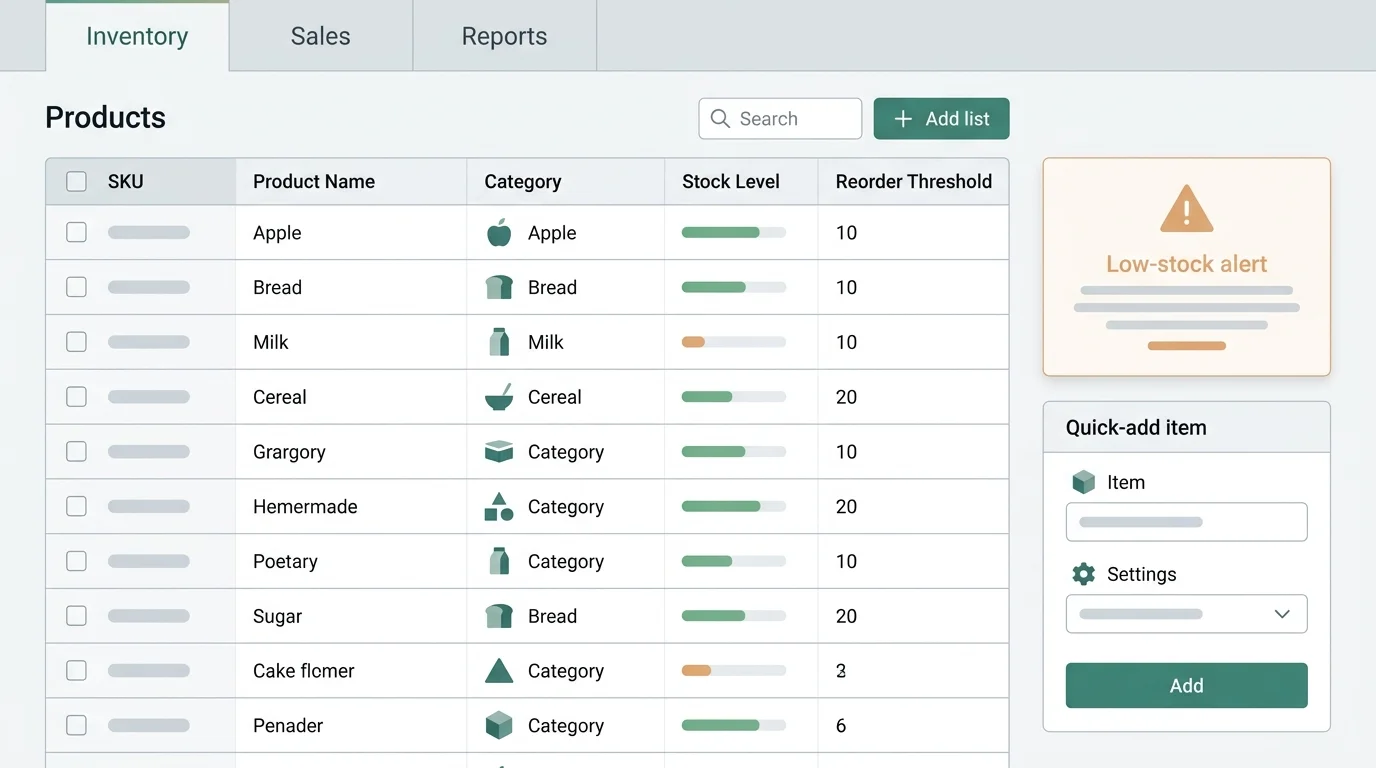This screenshot has height=768, width=1376.
Task: Tick the Poetary row checkbox
Action: 76,561
